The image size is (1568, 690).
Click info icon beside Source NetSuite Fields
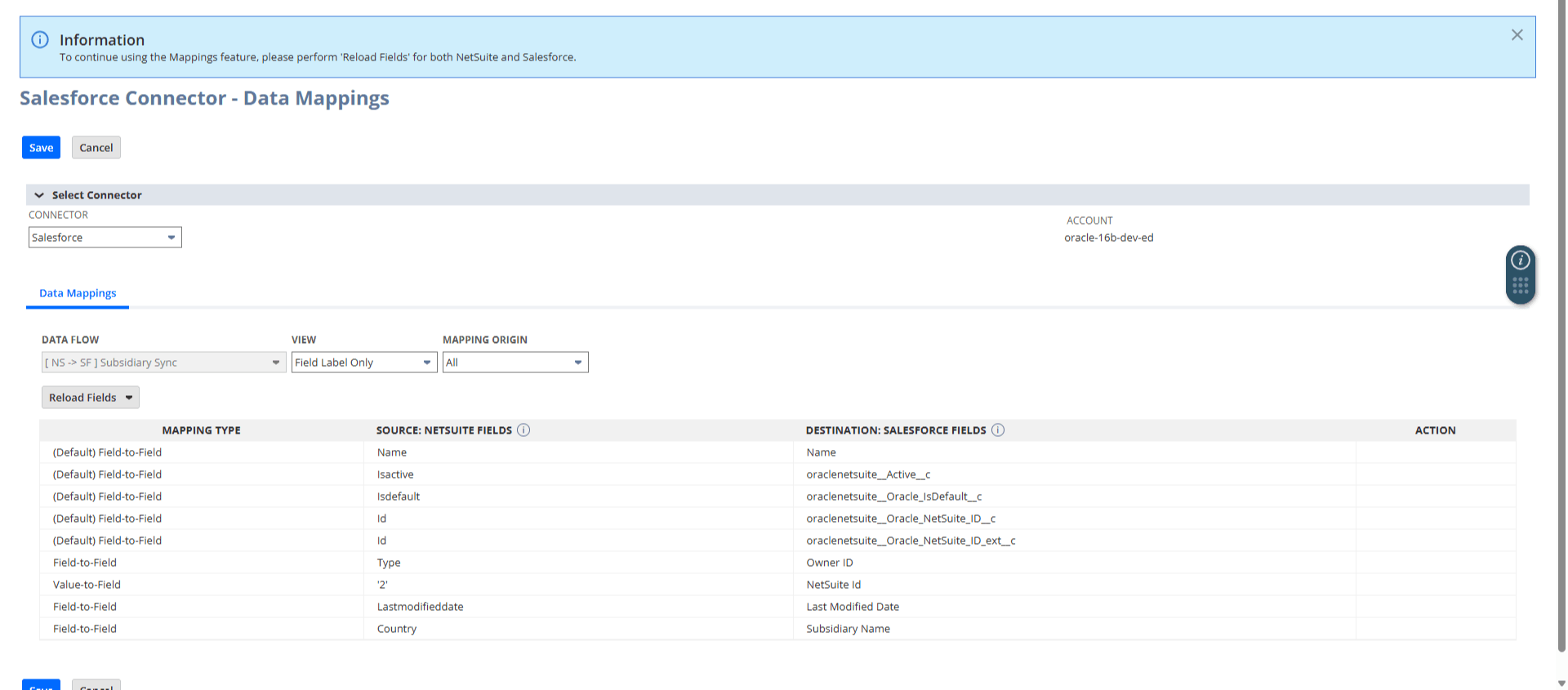tap(523, 430)
